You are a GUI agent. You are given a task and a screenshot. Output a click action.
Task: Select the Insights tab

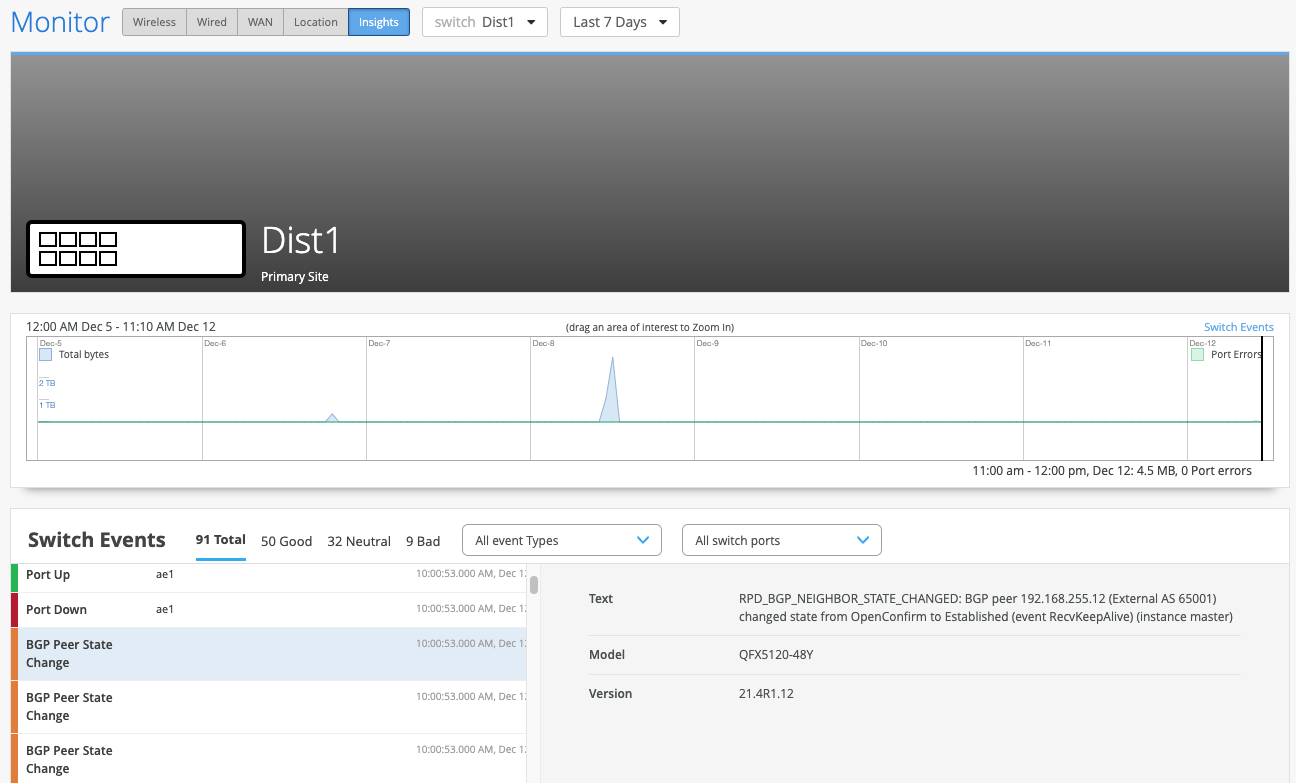pyautogui.click(x=378, y=22)
